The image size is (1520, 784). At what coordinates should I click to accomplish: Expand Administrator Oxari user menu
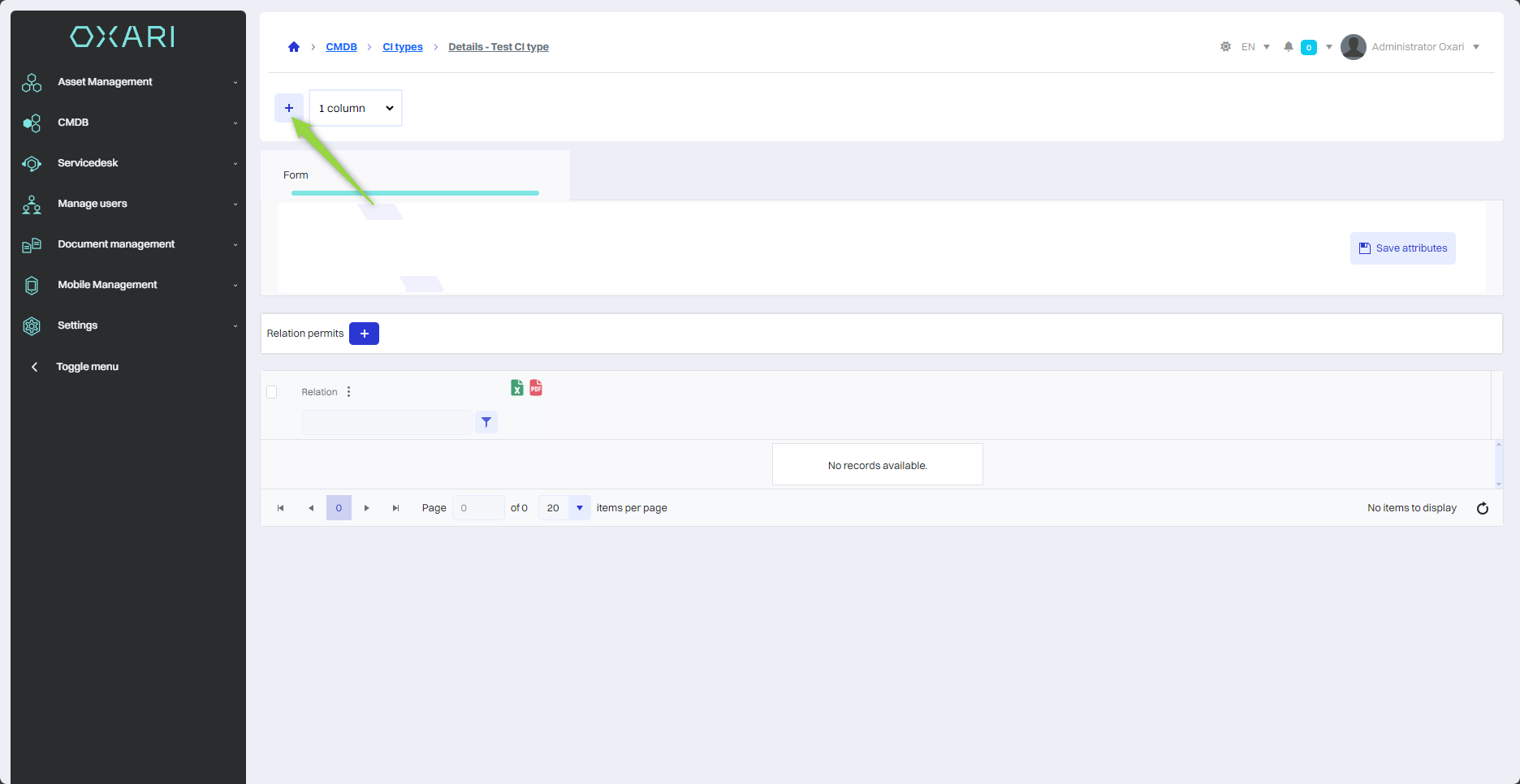[x=1417, y=47]
